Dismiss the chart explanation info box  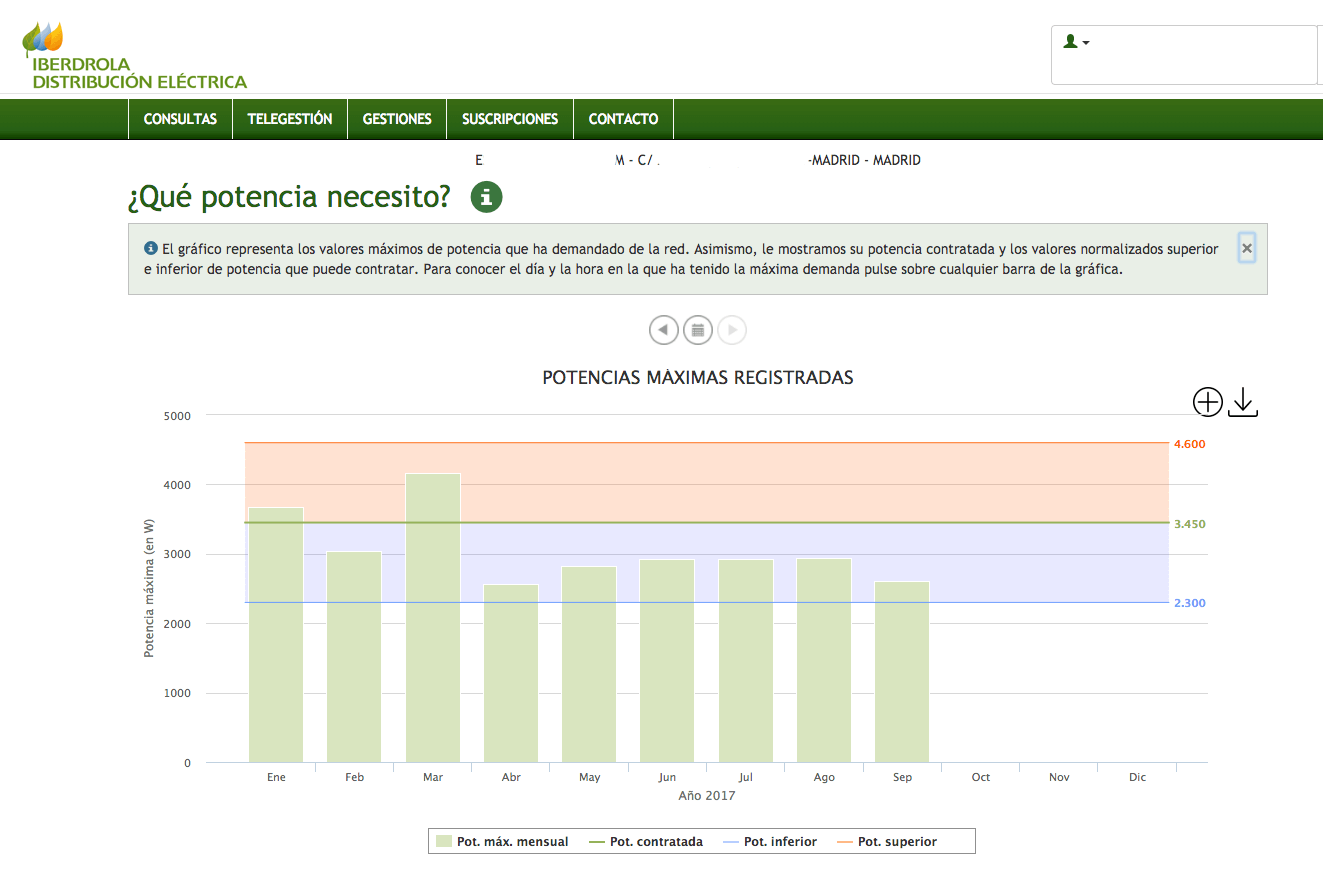[x=1246, y=248]
